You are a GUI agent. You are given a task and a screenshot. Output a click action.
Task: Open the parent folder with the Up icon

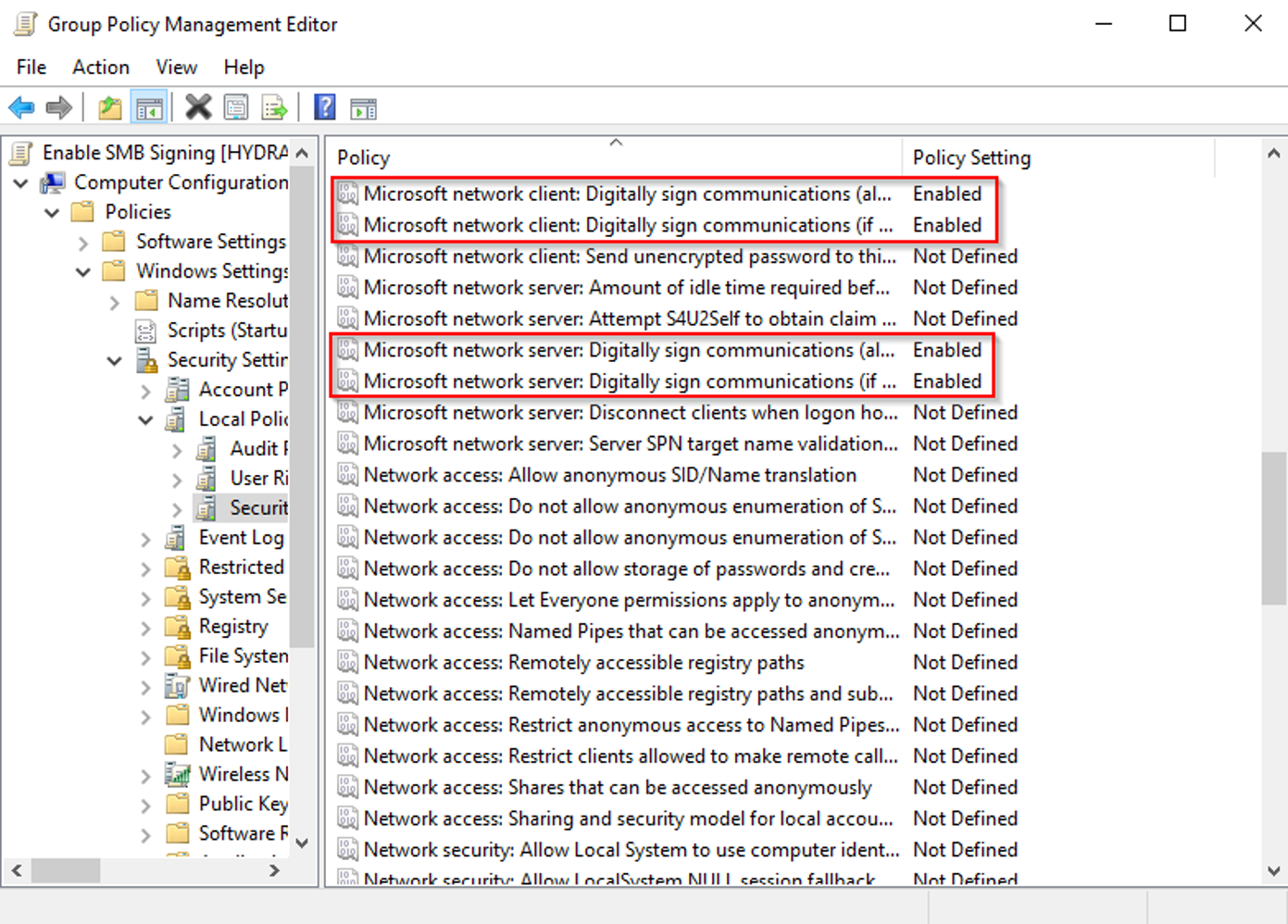109,106
